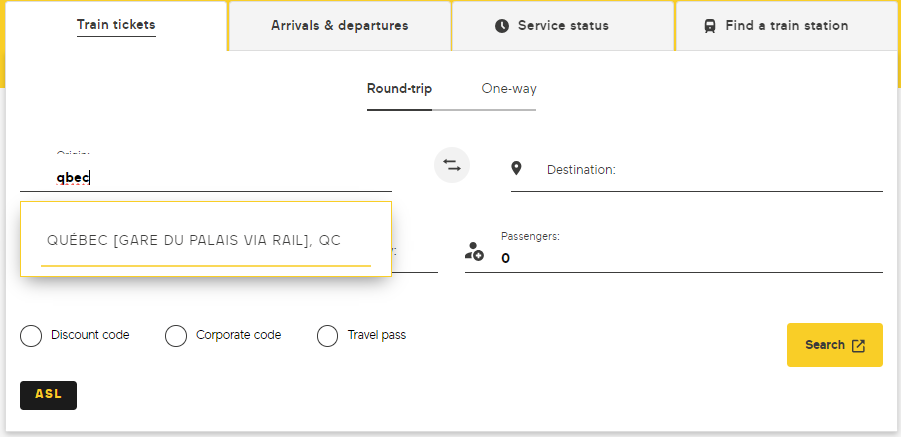Click the train icon on station finder tab
Screen dimensions: 901x437
[x=709, y=26]
